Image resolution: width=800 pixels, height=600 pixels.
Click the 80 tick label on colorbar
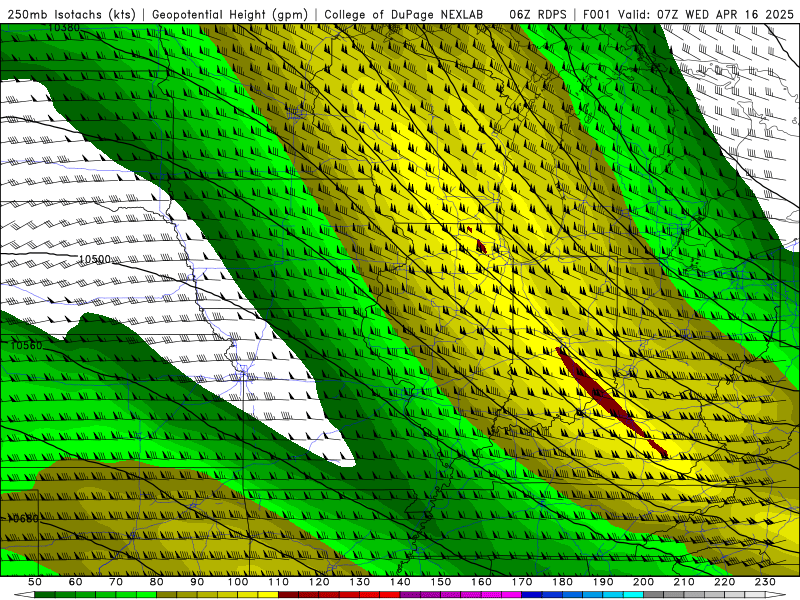157,582
